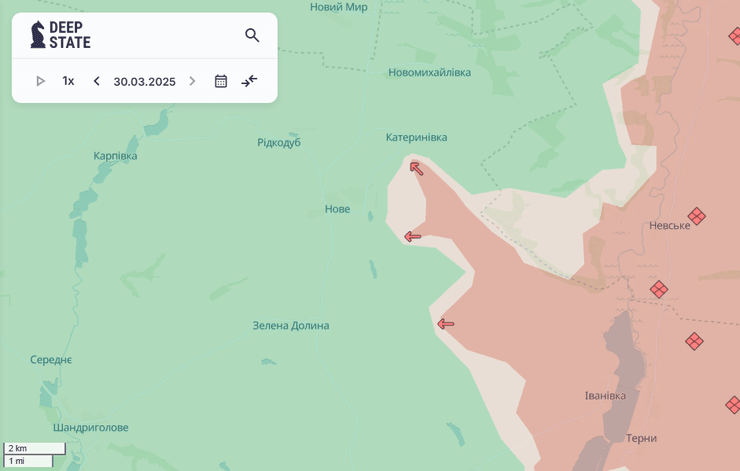This screenshot has height=471, width=740.
Task: Select unit marker beside Невське
Action: (x=697, y=216)
